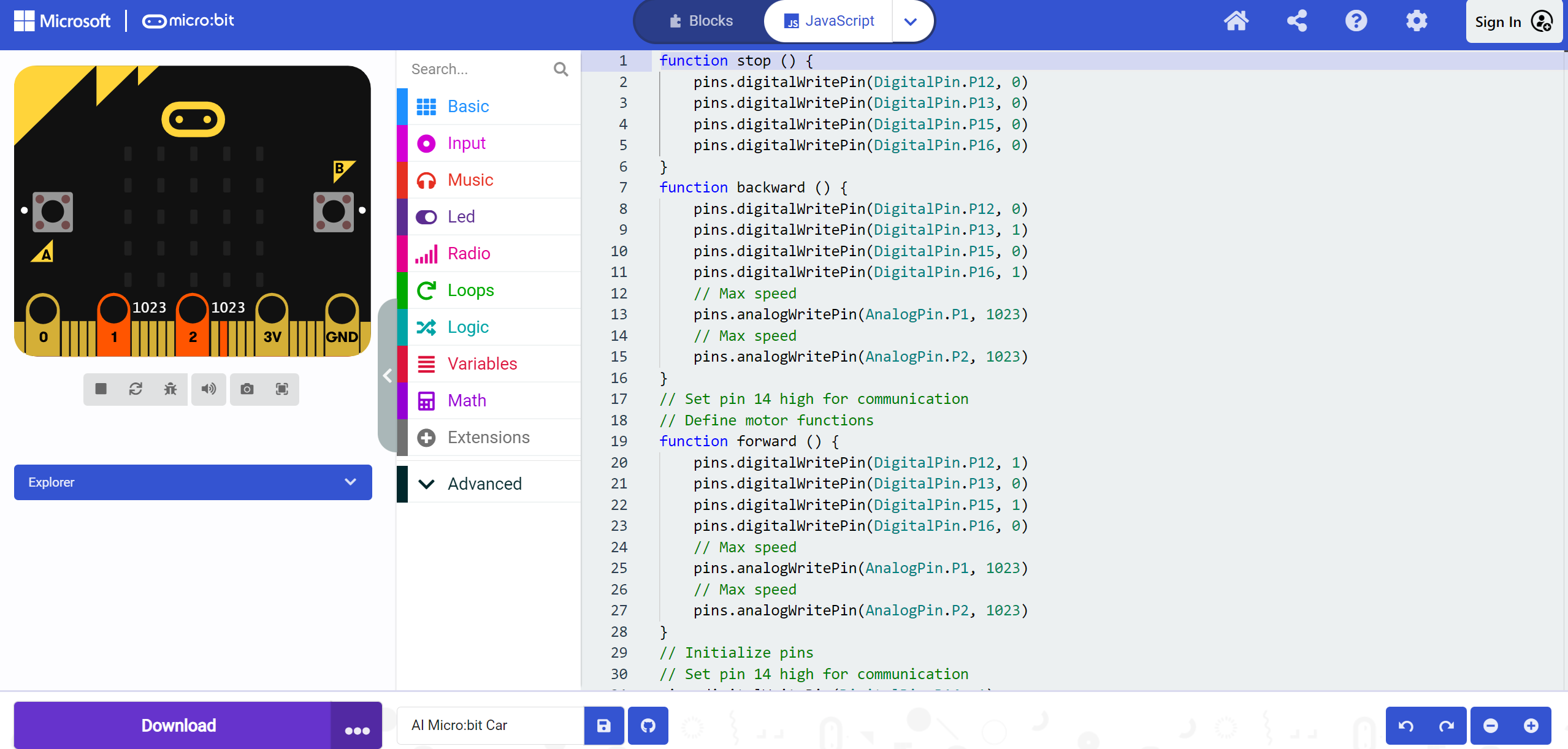Open more download options dots

tap(357, 726)
